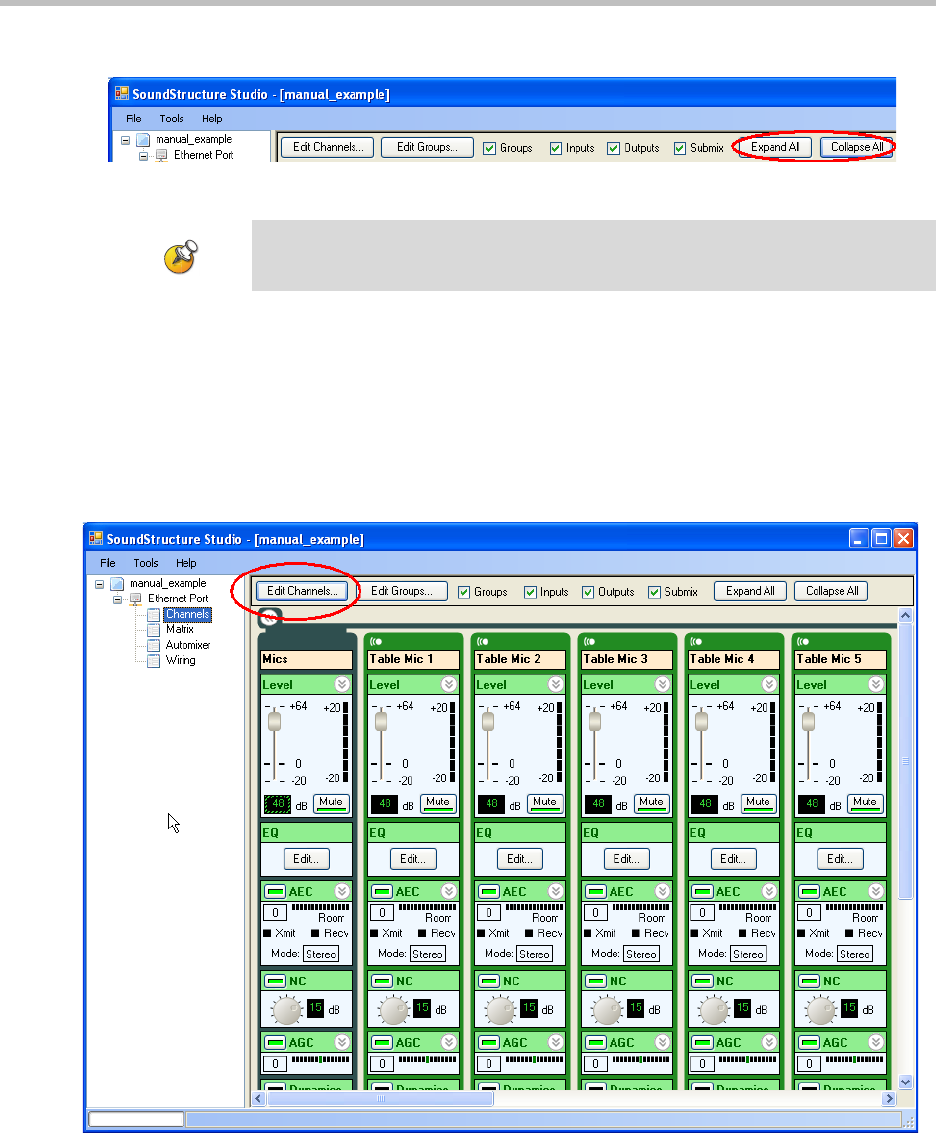Click the collapse chevron icon above Mics group
The image size is (936, 1133).
[270, 619]
